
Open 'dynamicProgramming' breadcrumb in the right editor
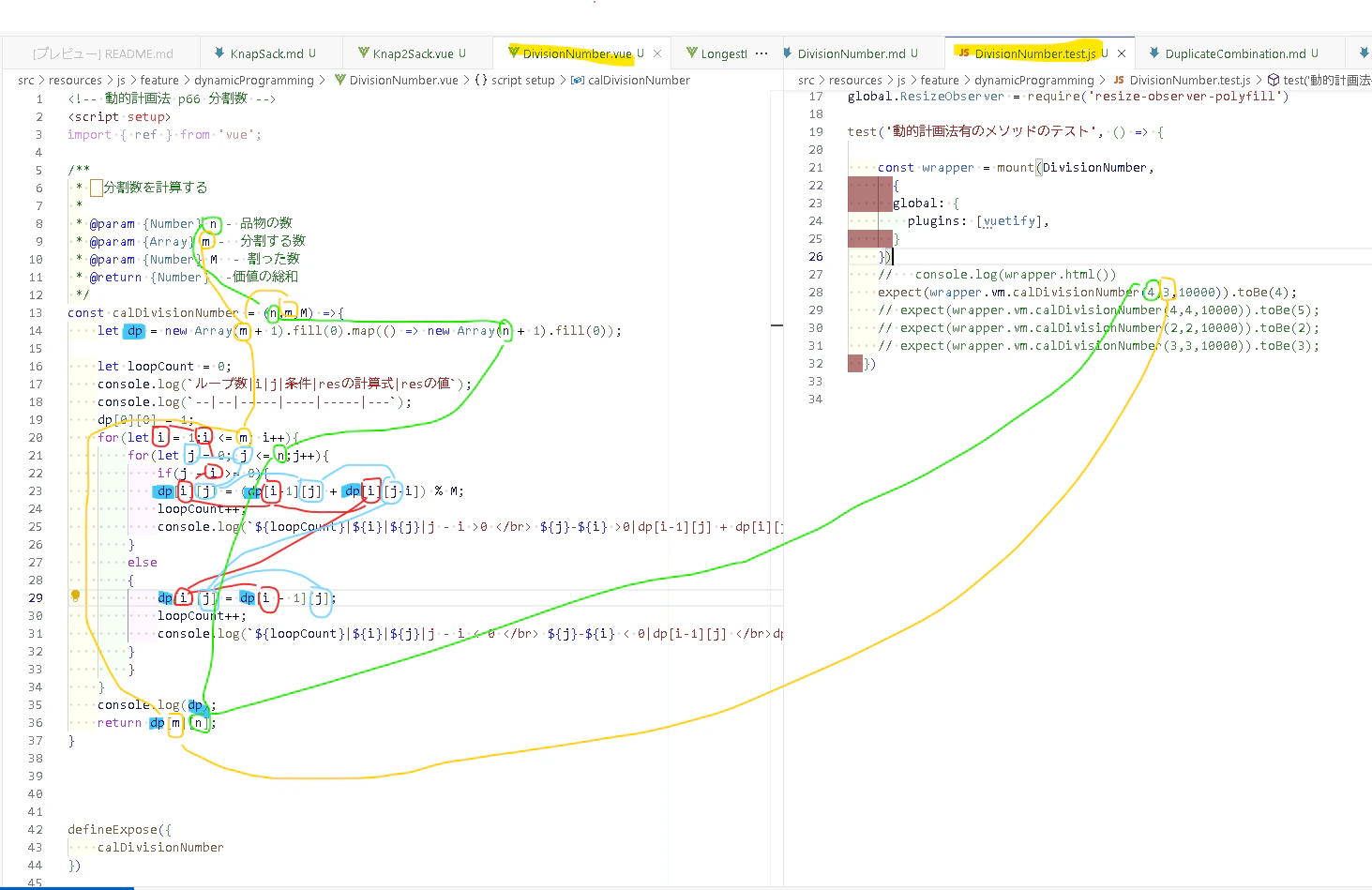(1034, 81)
